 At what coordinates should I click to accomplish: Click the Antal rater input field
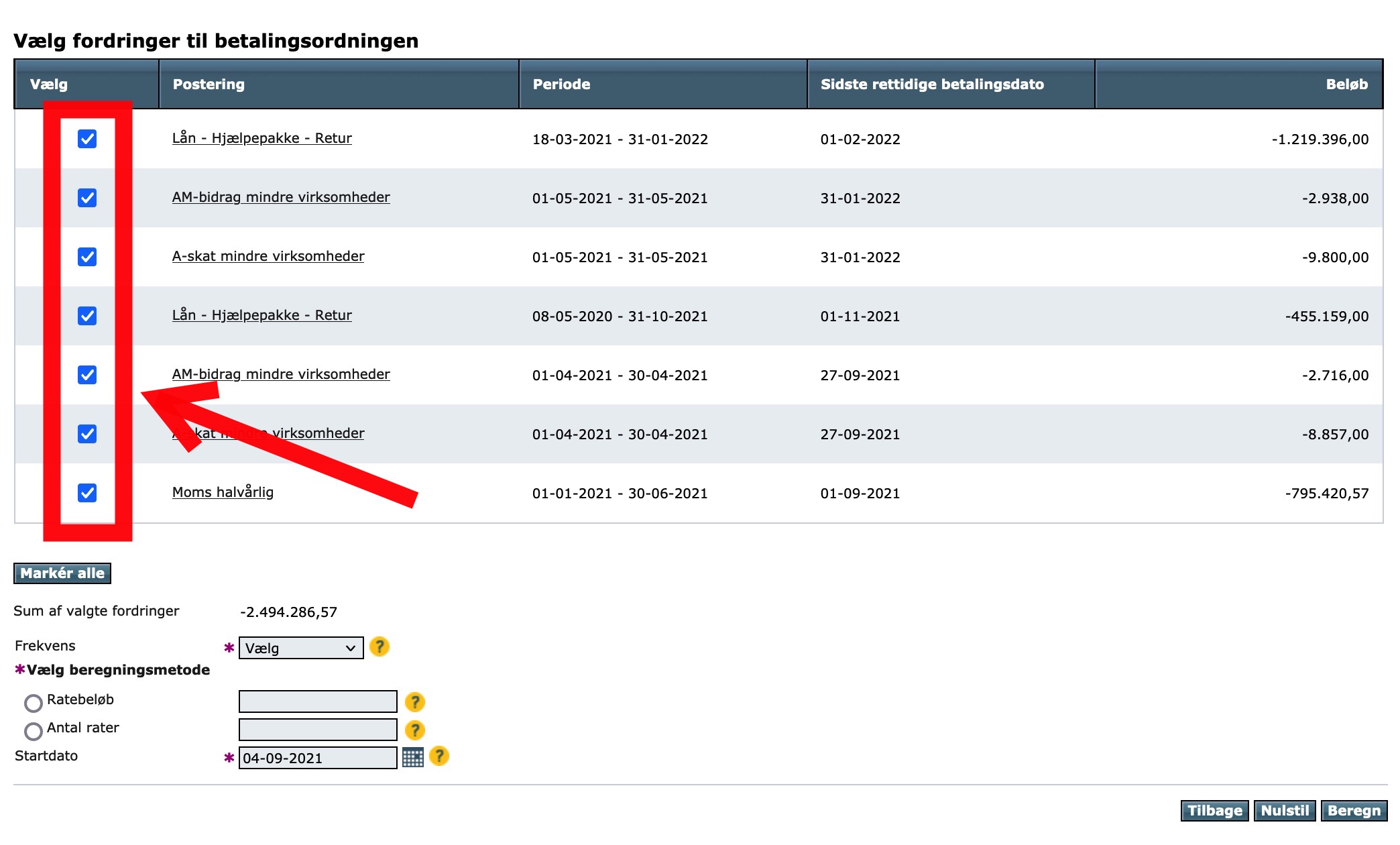point(318,730)
